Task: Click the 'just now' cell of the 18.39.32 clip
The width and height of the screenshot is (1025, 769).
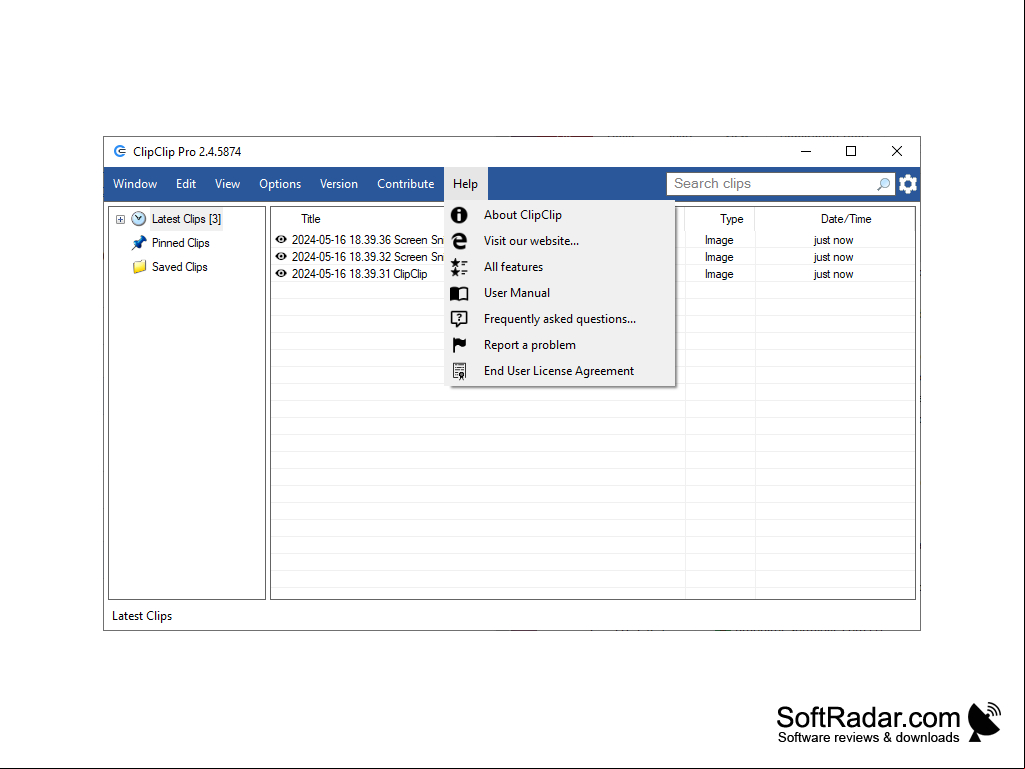Action: pos(833,257)
